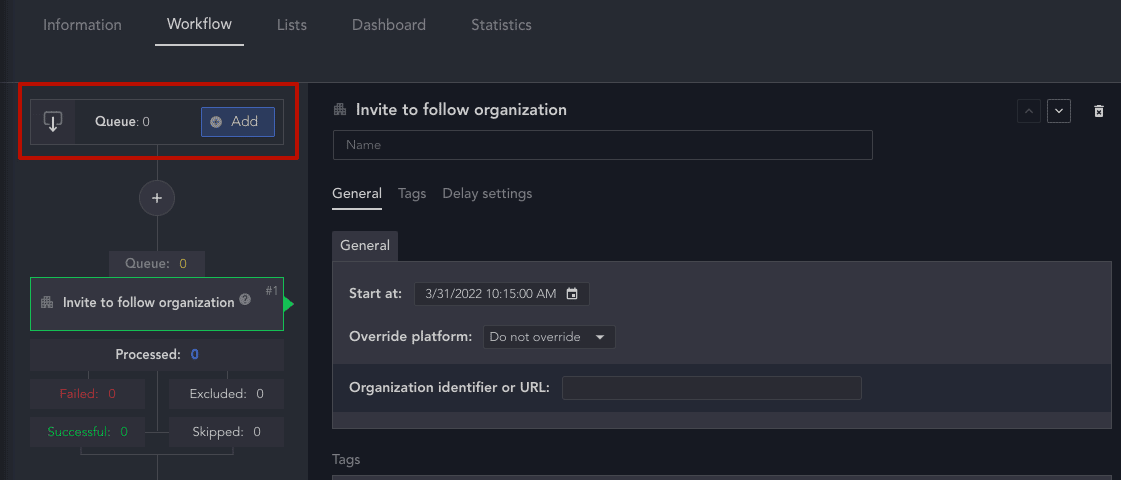This screenshot has width=1121, height=480.
Task: Click the Start at date field
Action: [502, 294]
